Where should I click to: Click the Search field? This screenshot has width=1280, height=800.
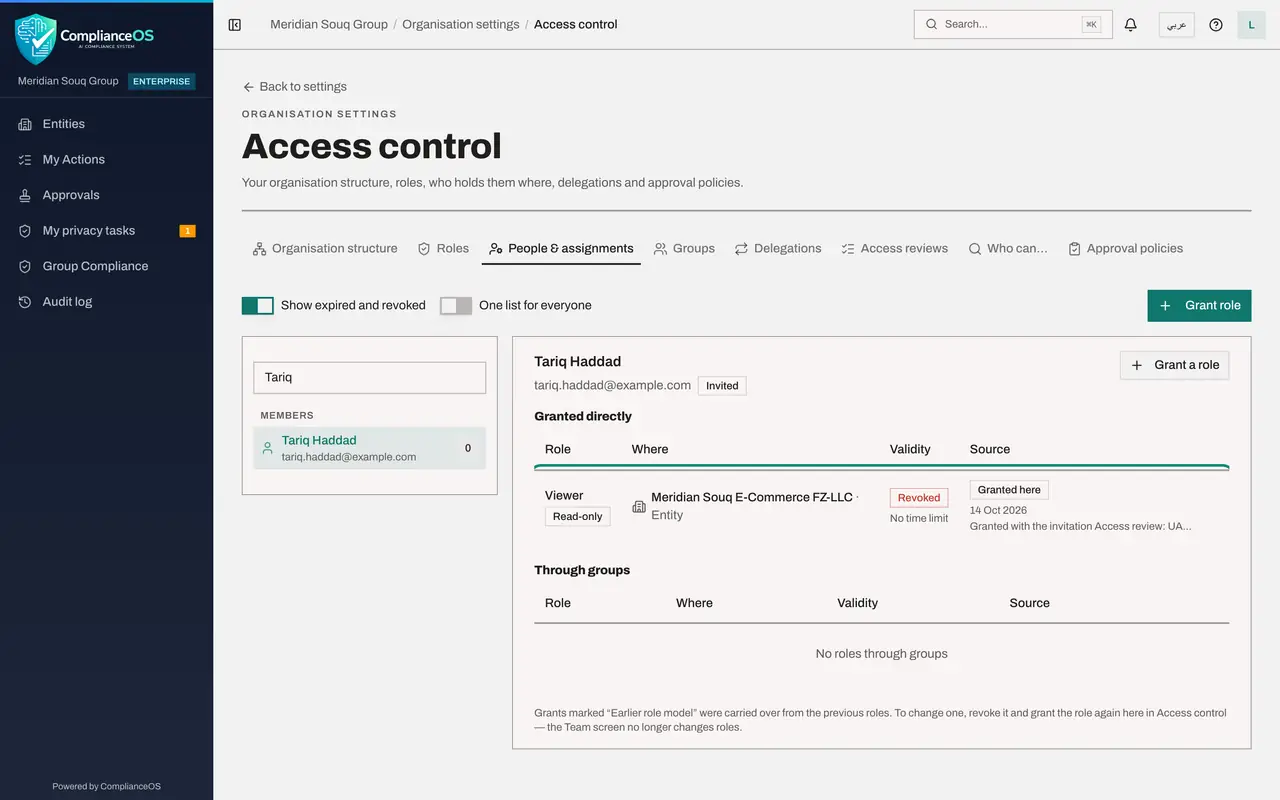1013,24
